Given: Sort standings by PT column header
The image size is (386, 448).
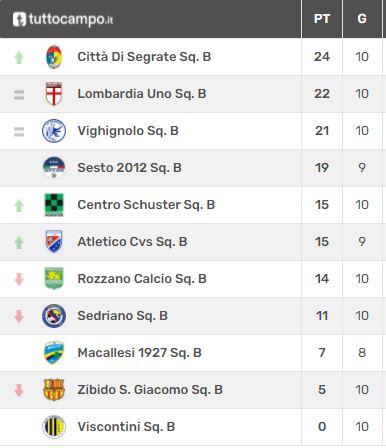Looking at the screenshot, I should (x=322, y=19).
